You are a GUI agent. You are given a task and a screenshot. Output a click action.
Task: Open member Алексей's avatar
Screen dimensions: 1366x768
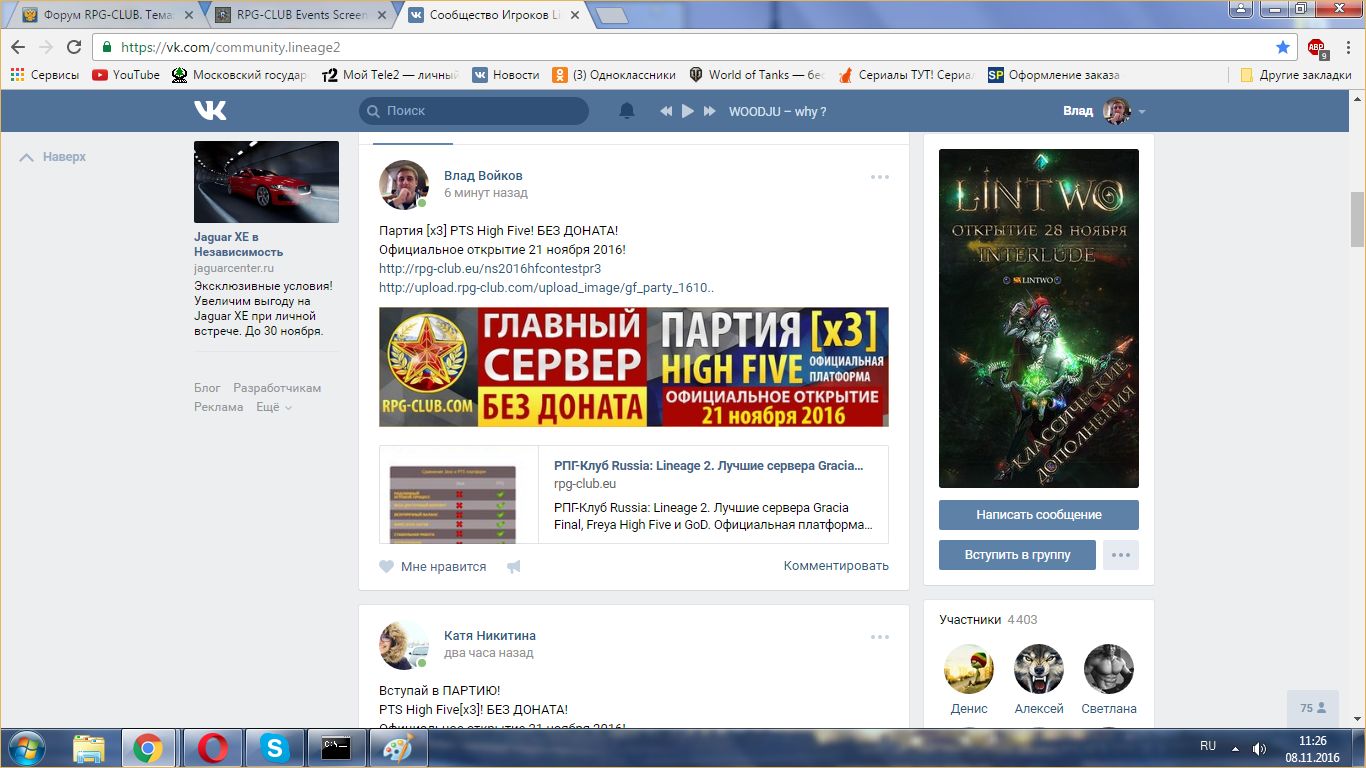pos(1039,669)
